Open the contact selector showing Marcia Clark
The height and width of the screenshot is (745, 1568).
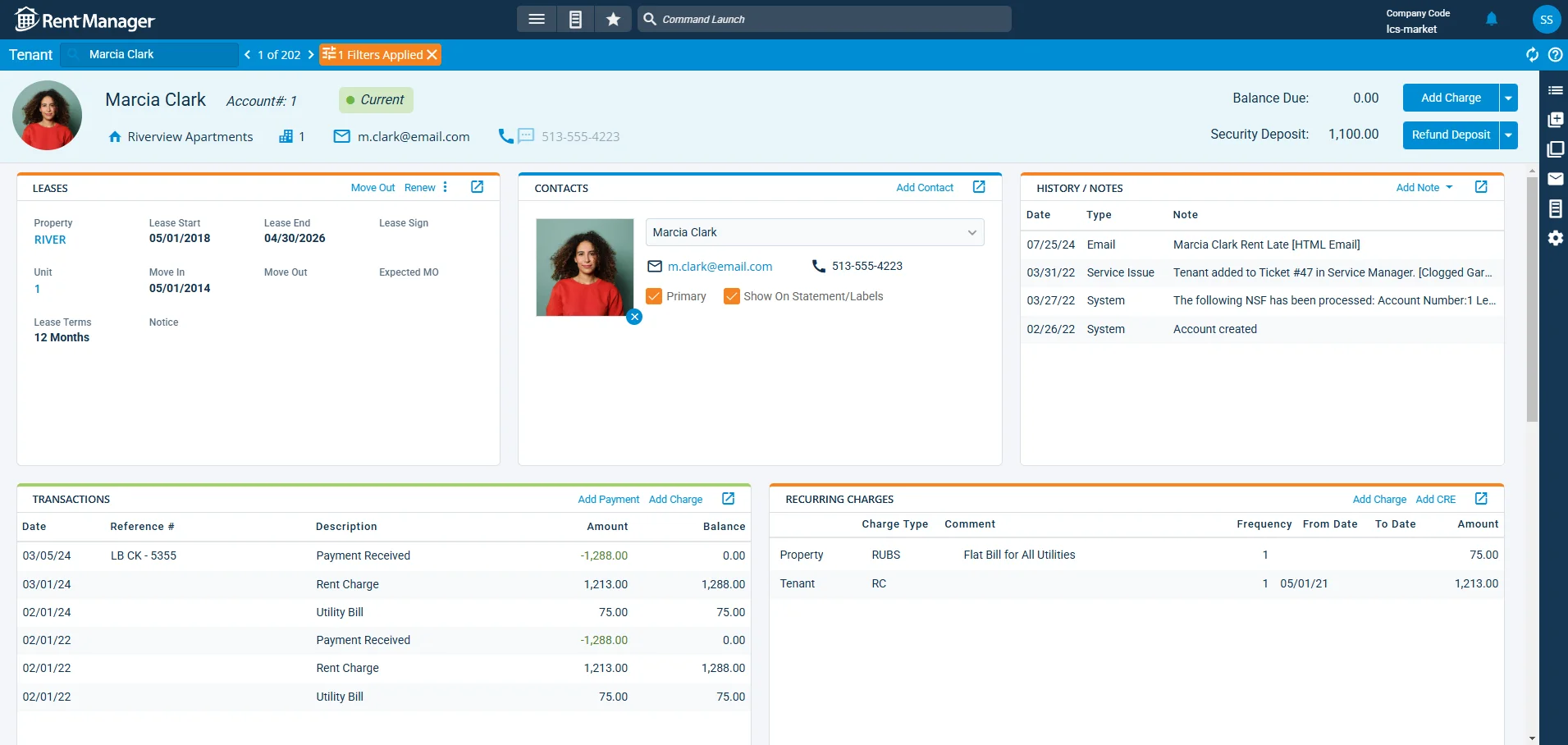click(x=970, y=232)
